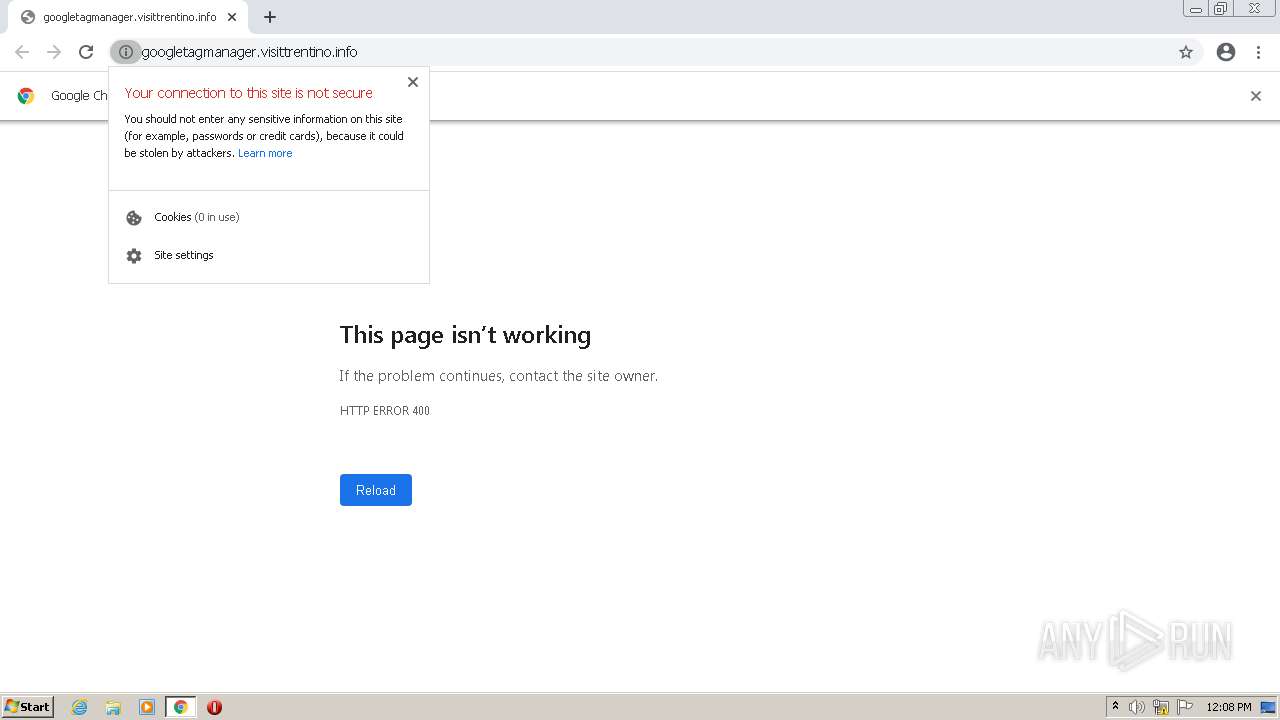1280x720 pixels.
Task: Open media player icon in taskbar
Action: [147, 707]
